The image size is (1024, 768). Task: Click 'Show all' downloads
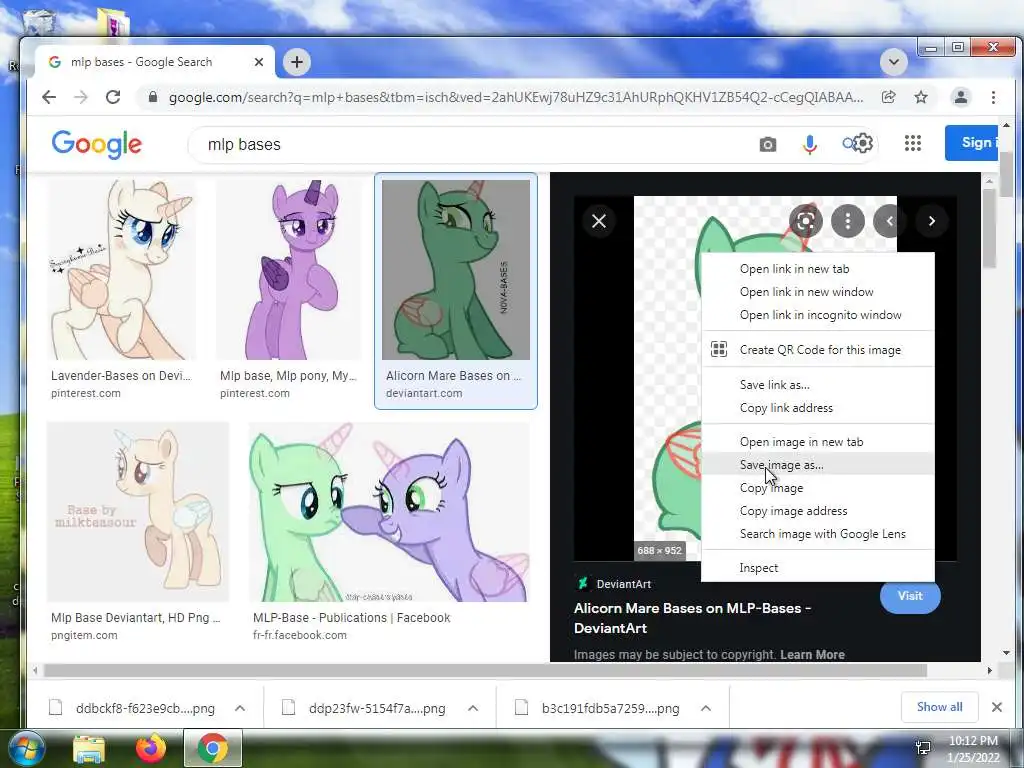click(939, 707)
